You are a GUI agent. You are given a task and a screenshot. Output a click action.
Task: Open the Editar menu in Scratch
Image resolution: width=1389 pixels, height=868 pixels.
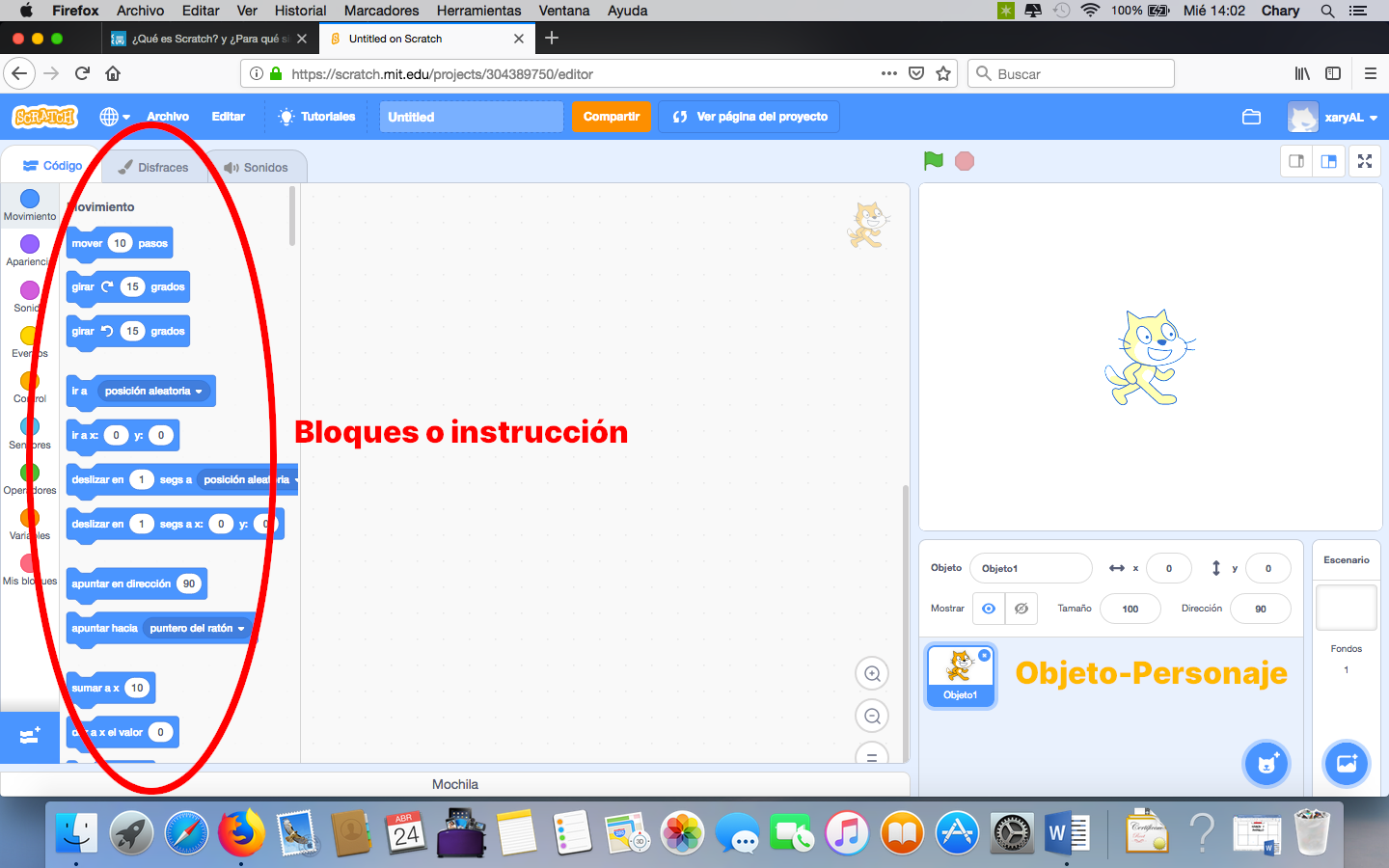click(229, 117)
